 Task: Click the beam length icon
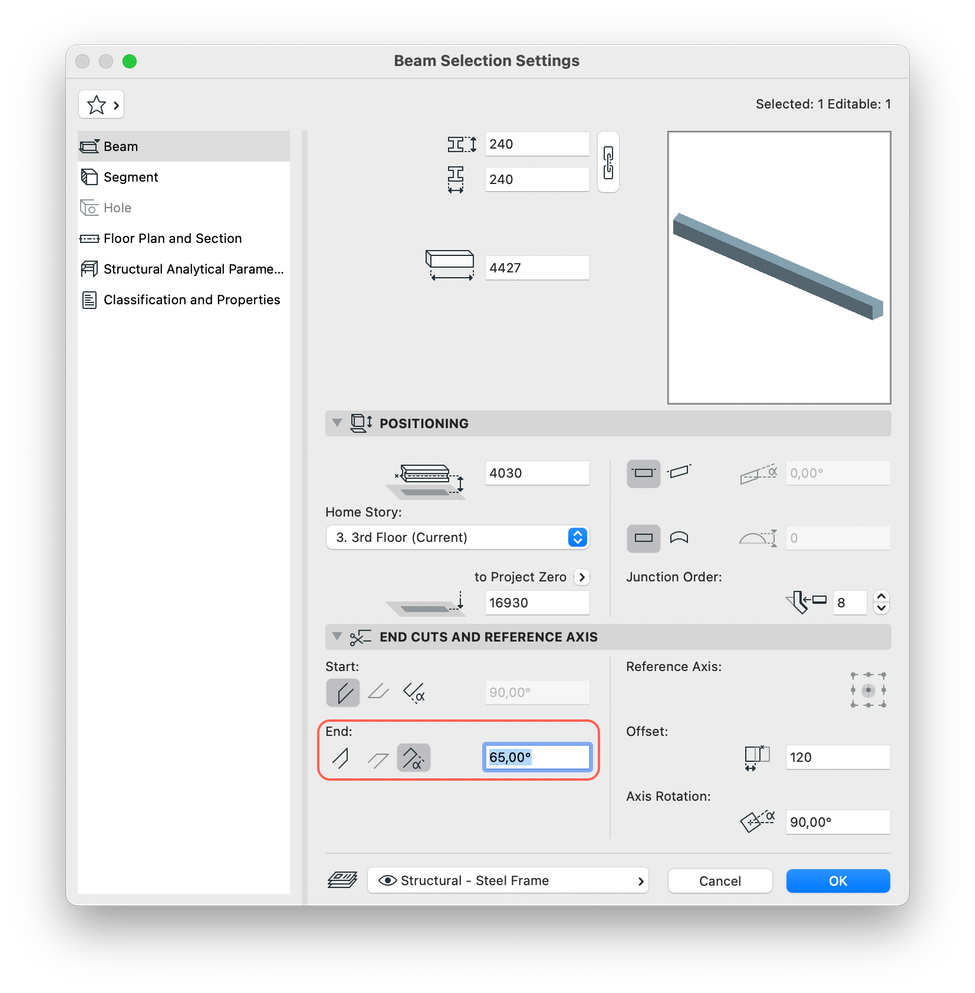pos(450,265)
